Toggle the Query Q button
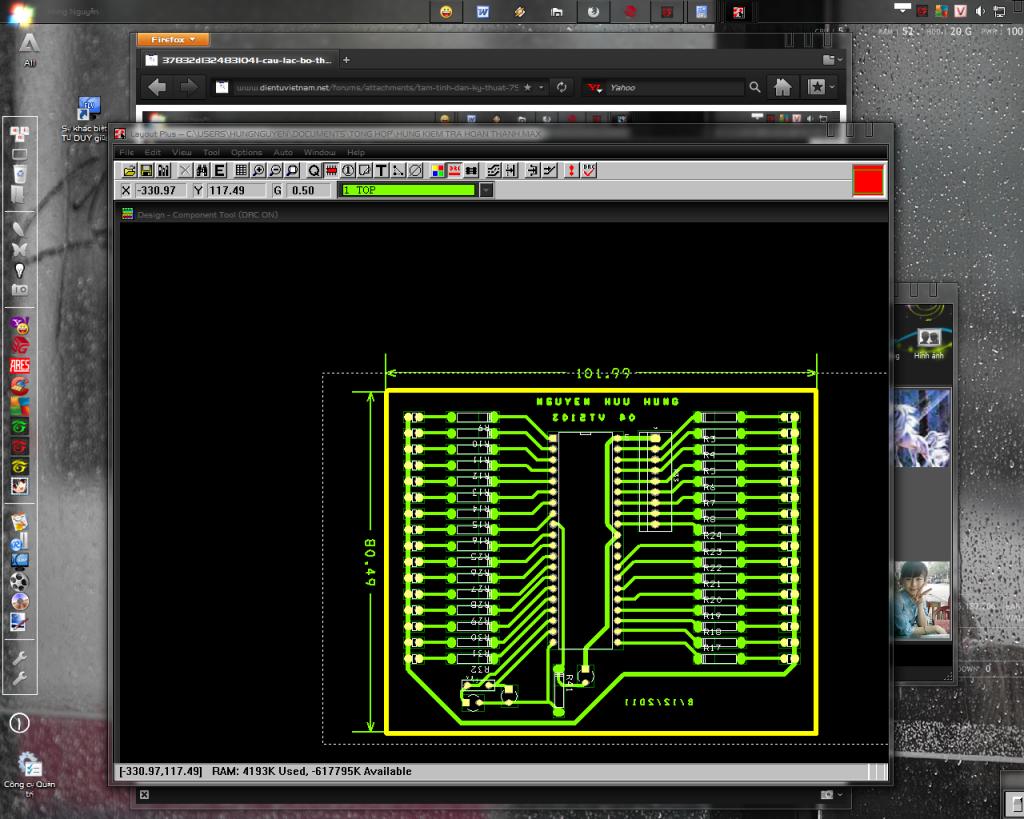This screenshot has width=1024, height=819. tap(313, 171)
